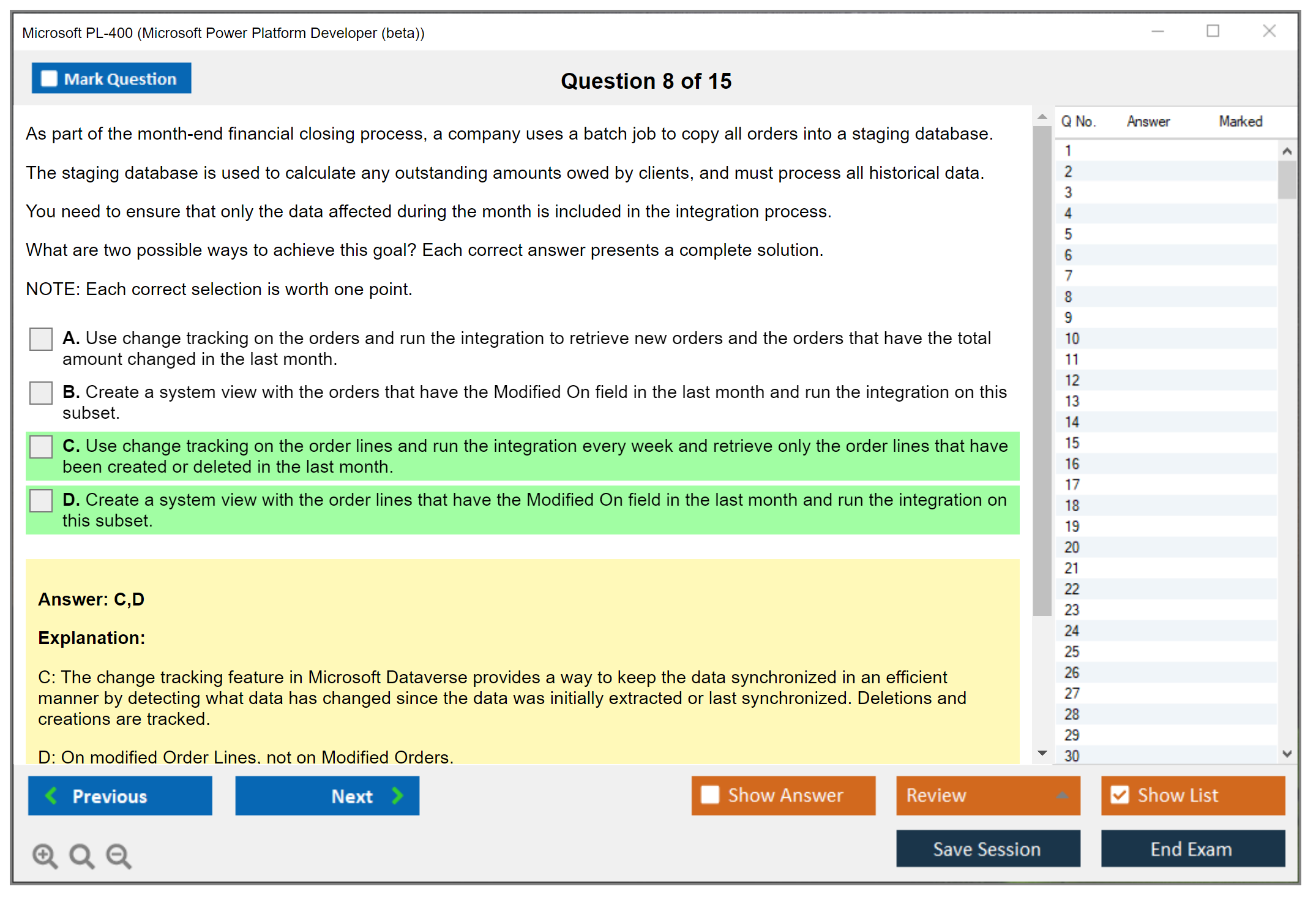The image size is (1316, 900).
Task: Tick the Mark Question checkbox
Action: (x=49, y=78)
